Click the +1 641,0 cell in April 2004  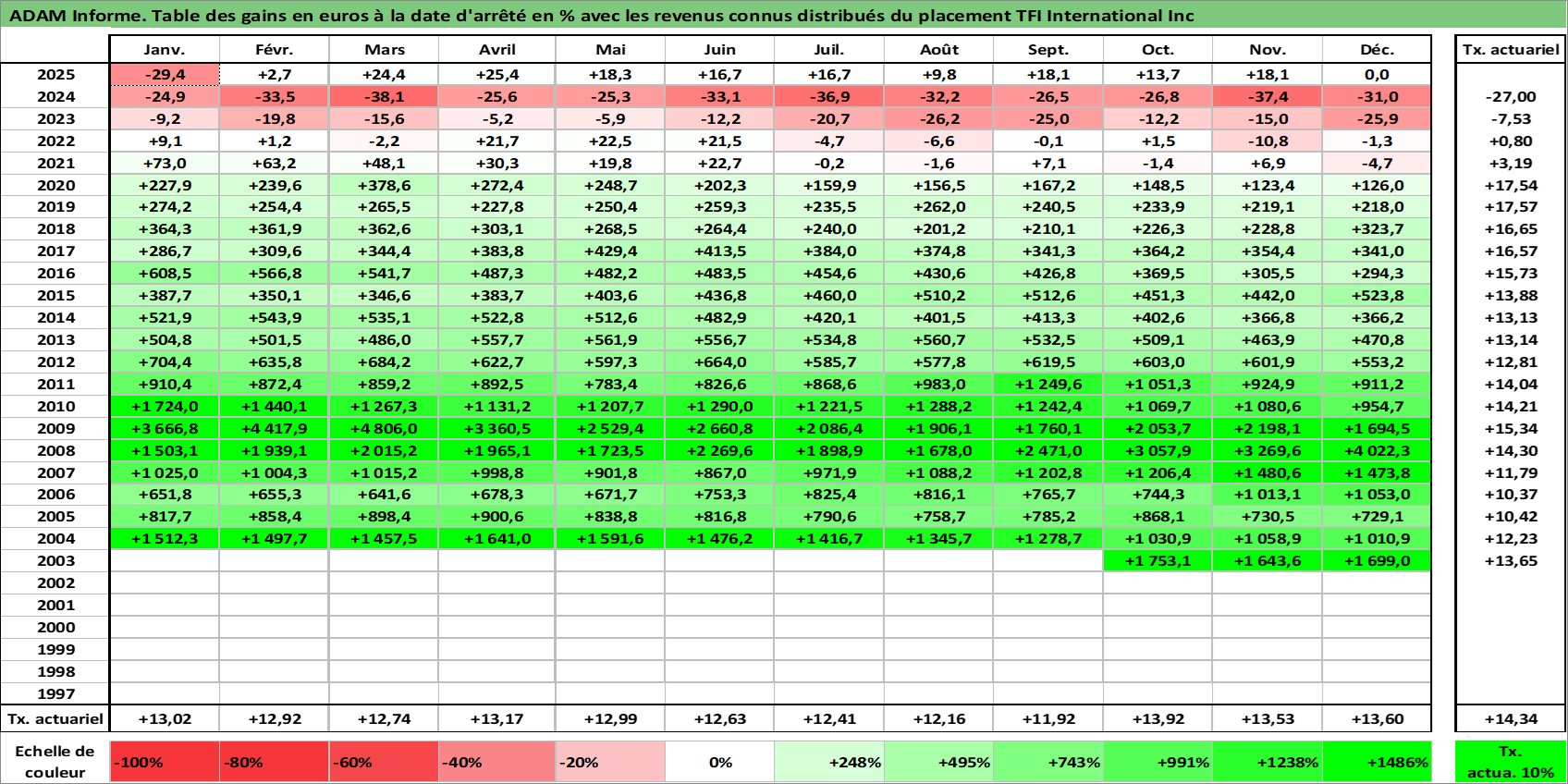click(496, 539)
